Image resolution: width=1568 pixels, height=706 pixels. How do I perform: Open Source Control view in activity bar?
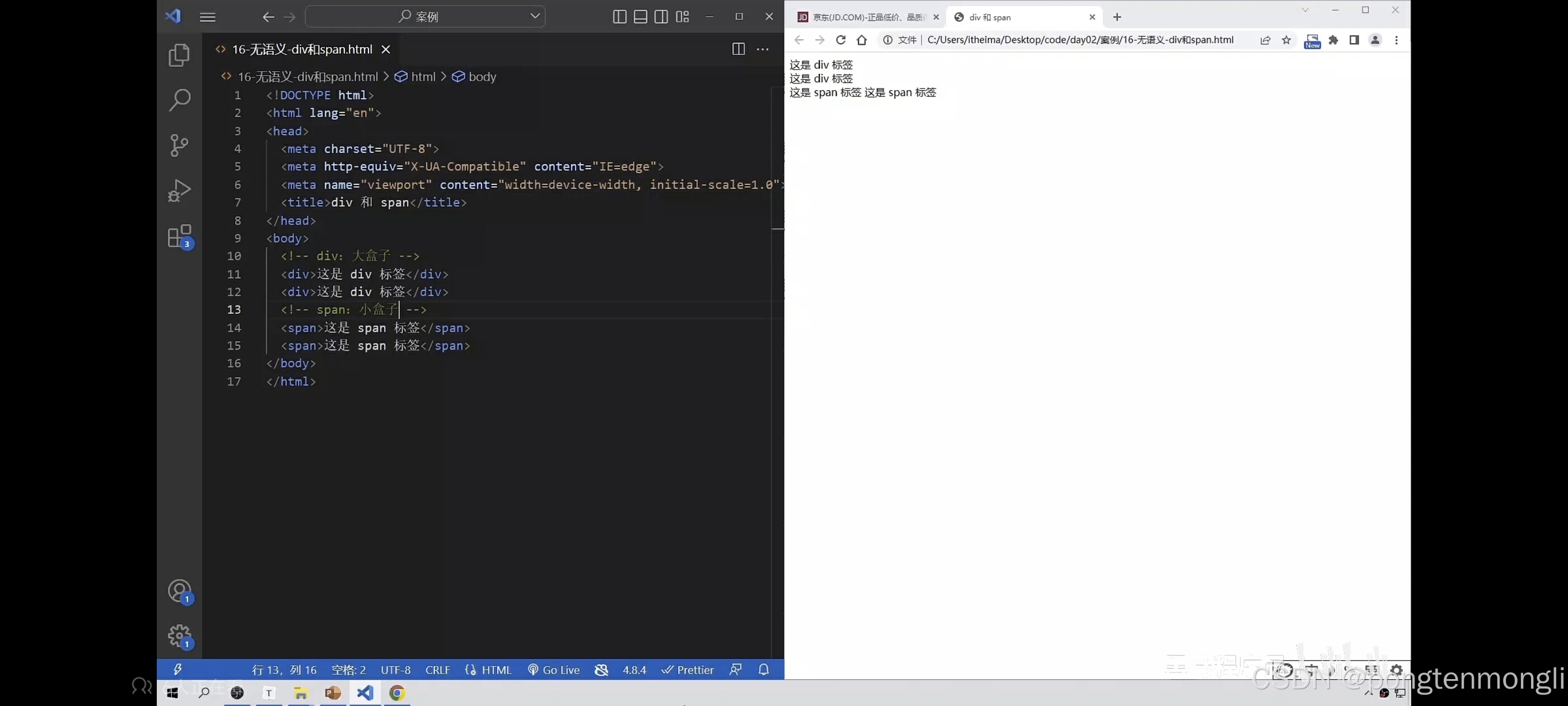click(x=179, y=145)
